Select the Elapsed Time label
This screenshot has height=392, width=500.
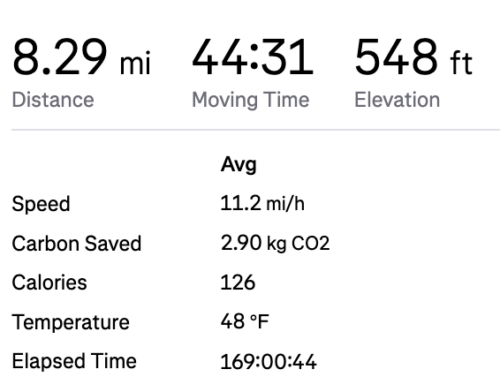[74, 361]
